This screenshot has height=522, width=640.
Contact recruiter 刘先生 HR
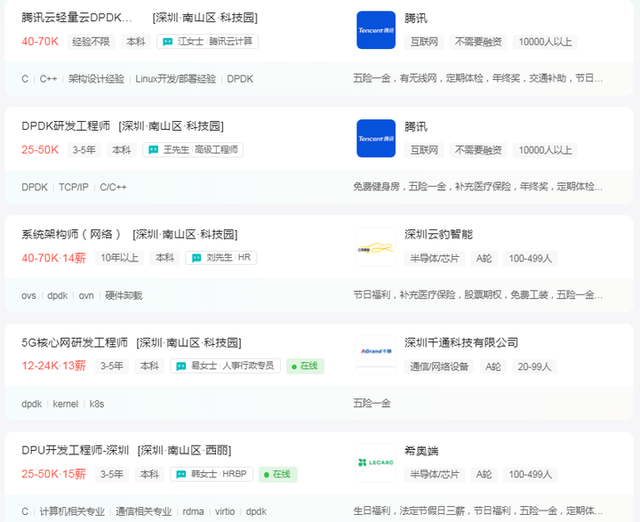click(221, 258)
